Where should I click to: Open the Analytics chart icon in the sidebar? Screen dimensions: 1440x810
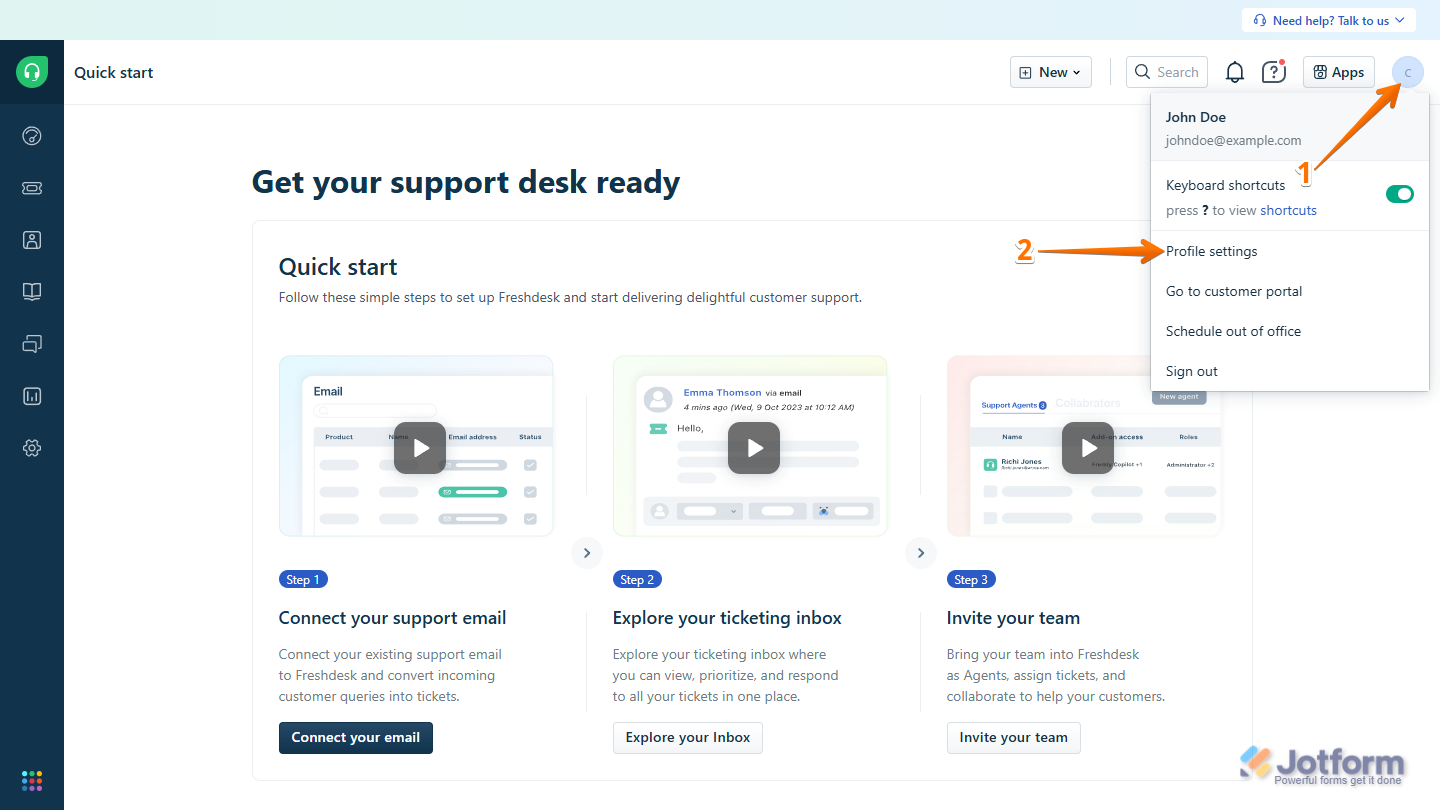[32, 396]
